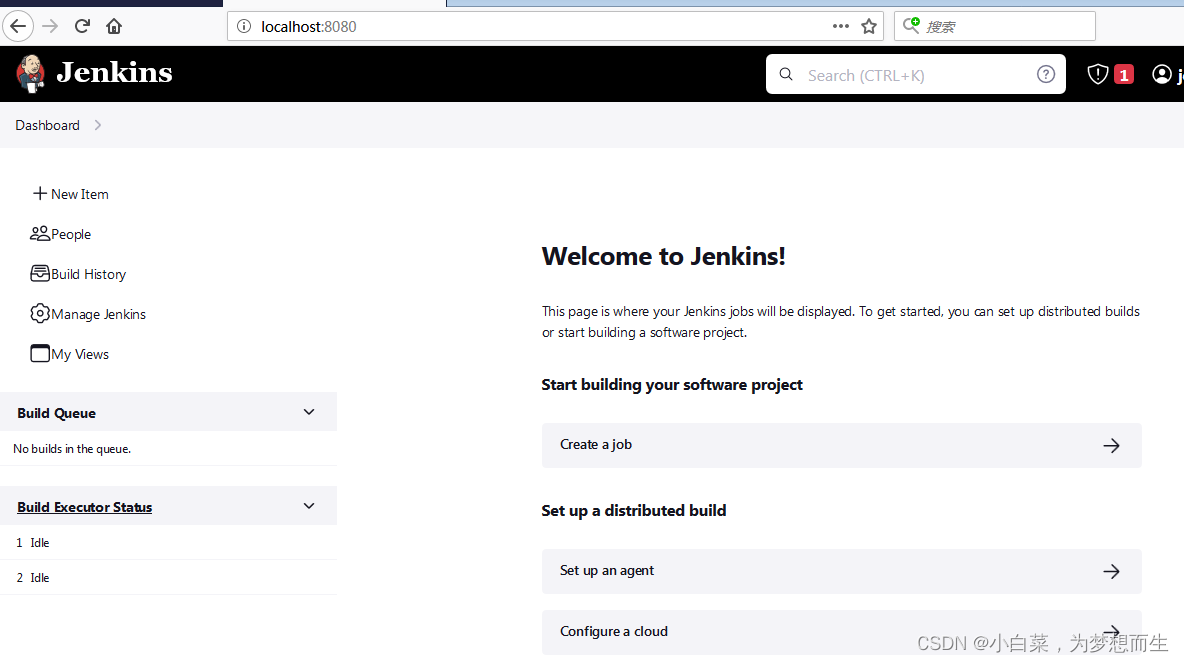Click the browser forward arrow button
This screenshot has width=1184, height=662.
pyautogui.click(x=51, y=26)
